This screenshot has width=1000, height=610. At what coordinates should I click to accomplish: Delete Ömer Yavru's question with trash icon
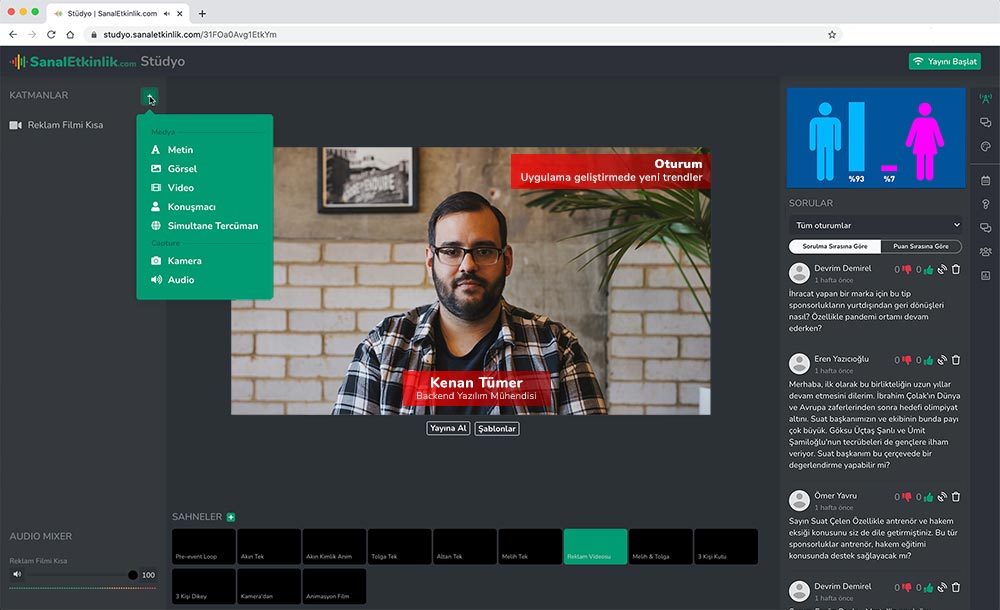pyautogui.click(x=956, y=496)
